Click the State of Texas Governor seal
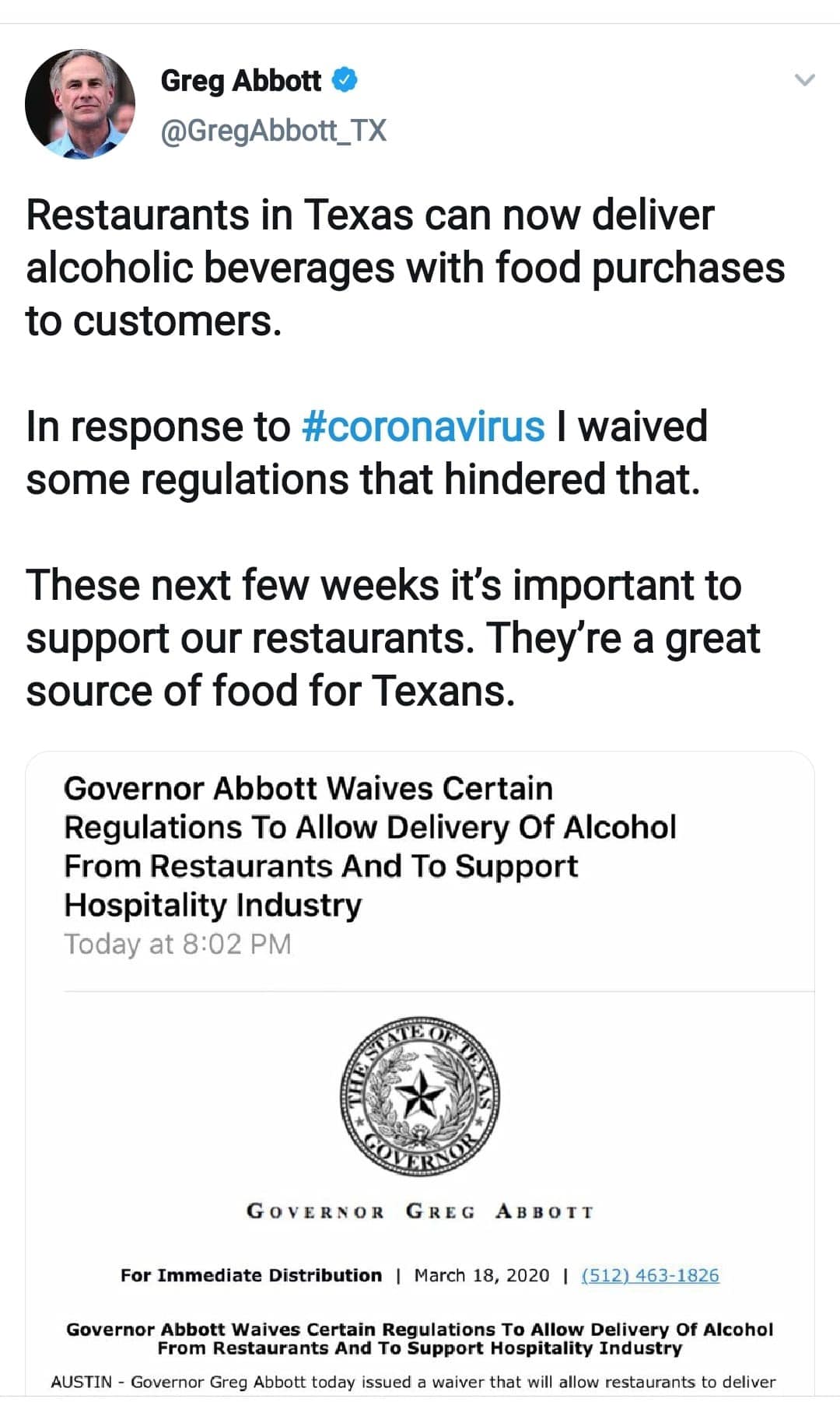Screen dimensions: 840x1402 click(420, 1097)
